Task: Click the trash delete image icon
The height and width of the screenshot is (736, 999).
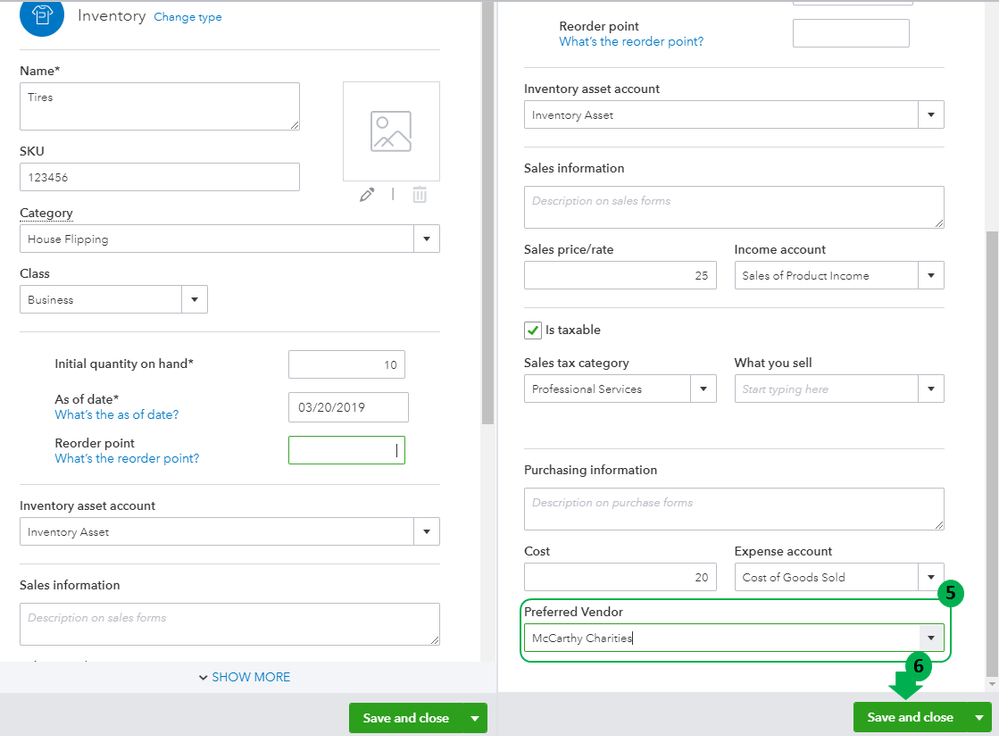Action: point(420,195)
